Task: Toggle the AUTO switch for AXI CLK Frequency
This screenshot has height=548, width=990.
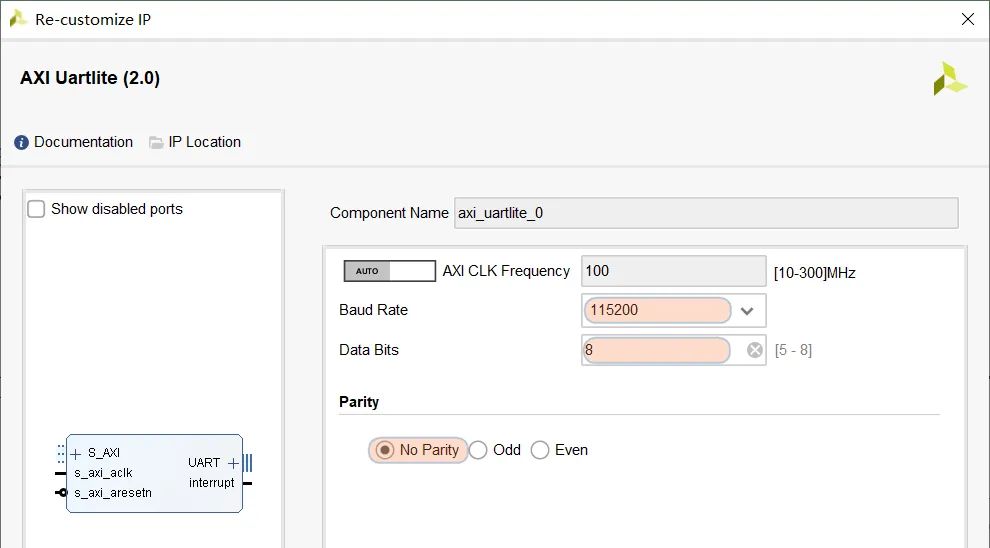Action: click(390, 271)
